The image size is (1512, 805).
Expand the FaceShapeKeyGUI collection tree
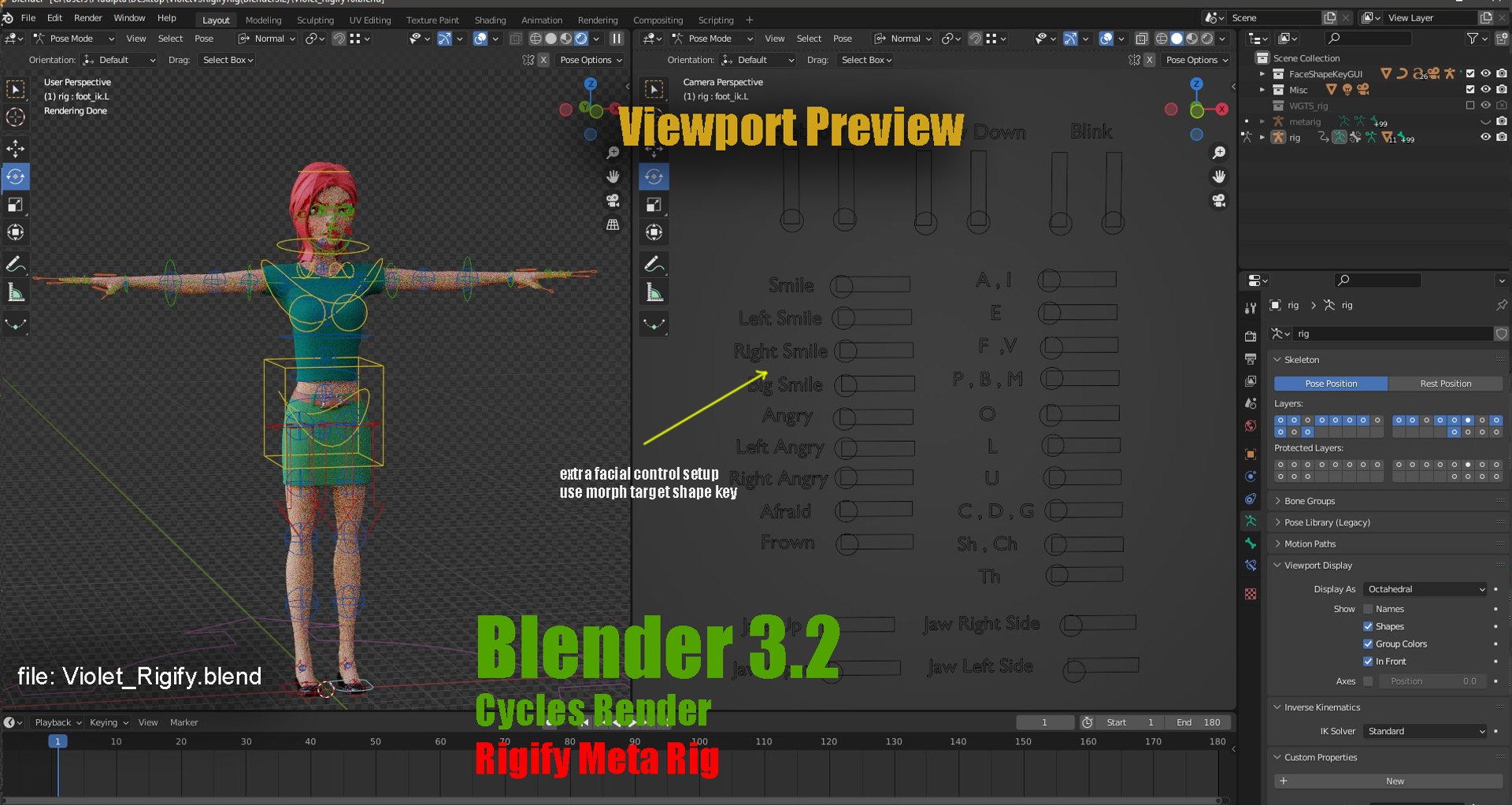[1262, 74]
